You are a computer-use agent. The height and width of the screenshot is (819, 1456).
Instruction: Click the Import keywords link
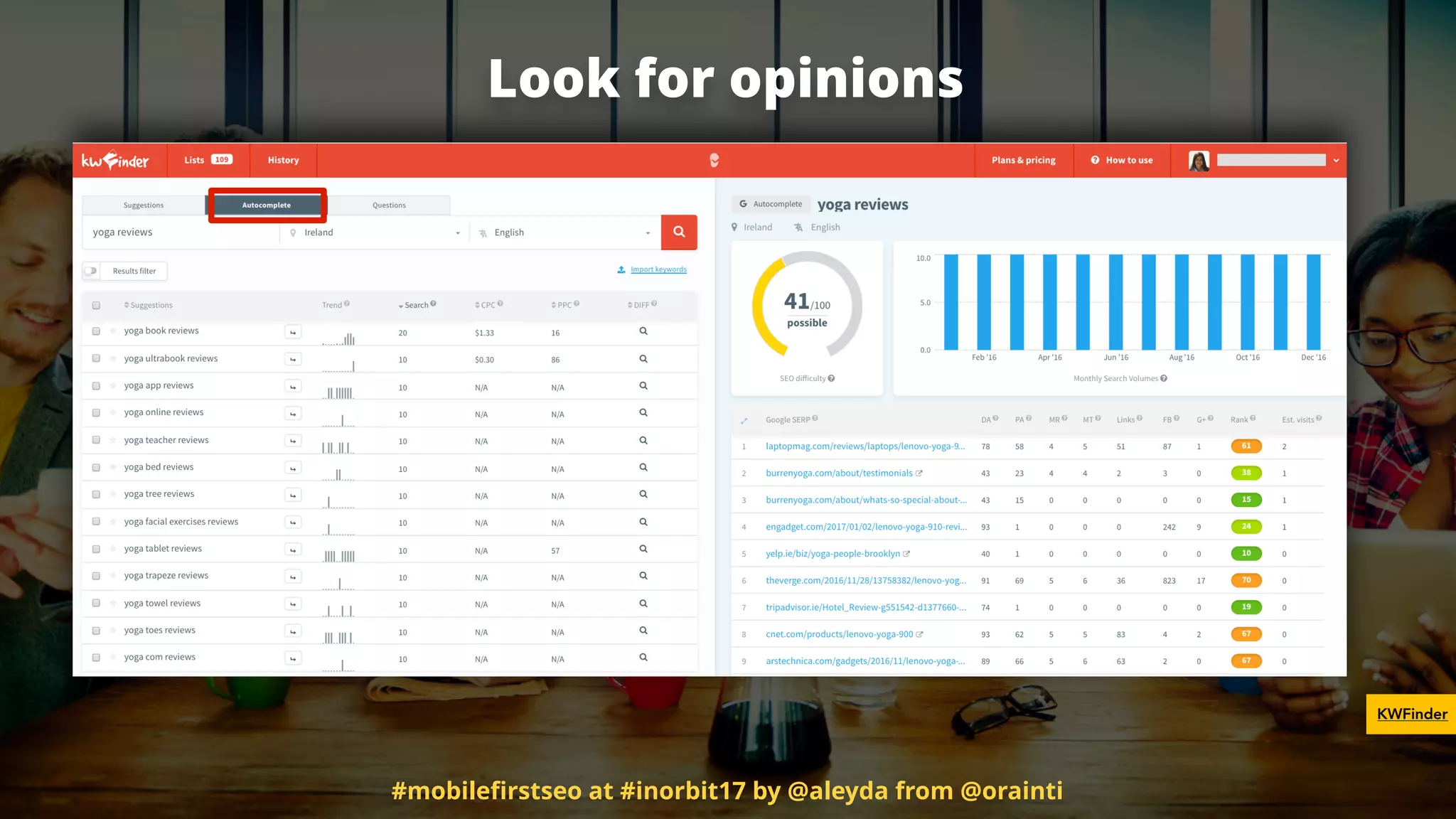click(658, 269)
